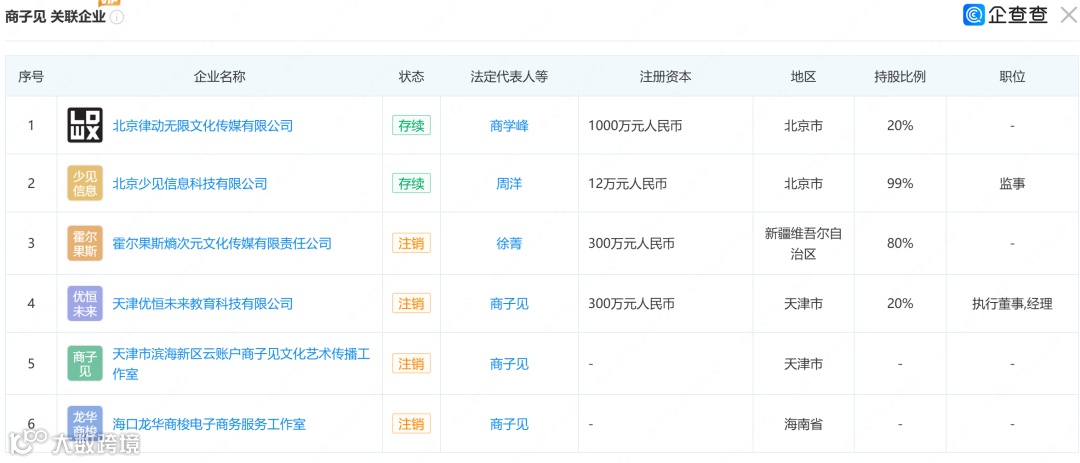Open 北京少见信息科技有限公司 link
This screenshot has height=463, width=1080.
[189, 183]
